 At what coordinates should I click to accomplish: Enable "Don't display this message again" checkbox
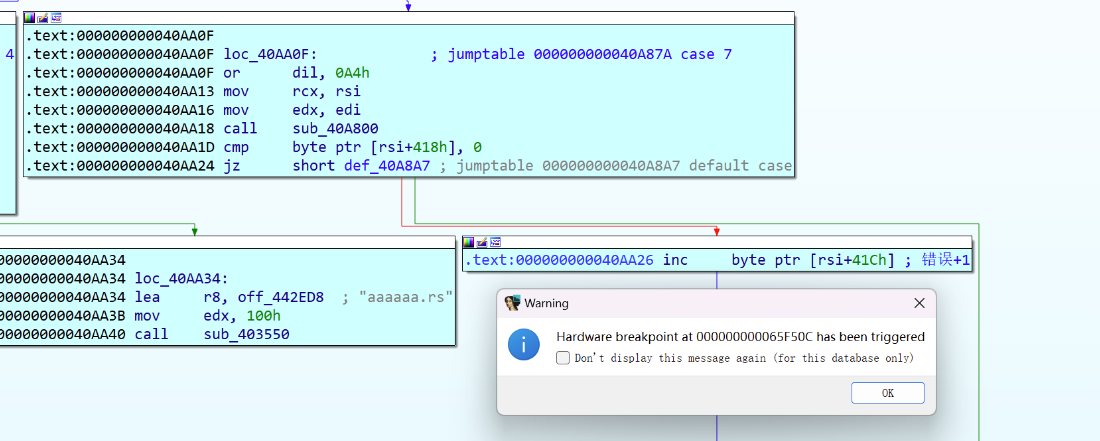564,358
